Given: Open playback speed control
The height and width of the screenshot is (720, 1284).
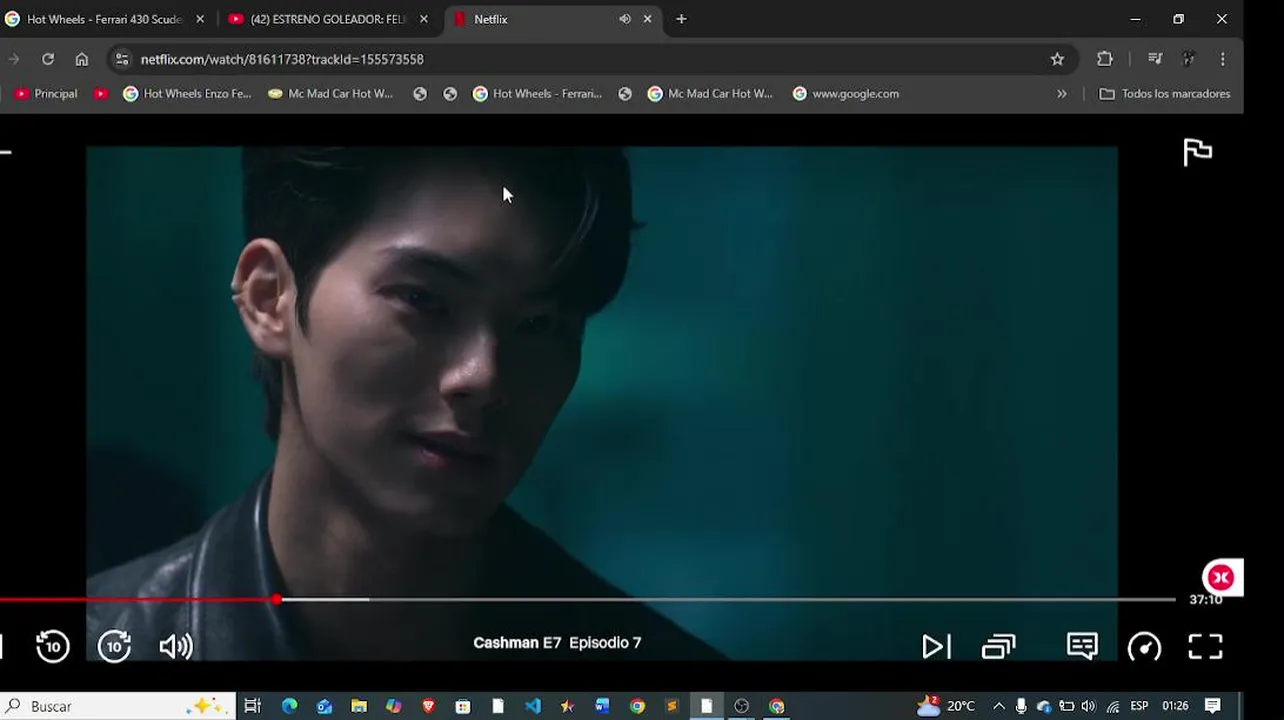Looking at the screenshot, I should click(x=1144, y=647).
